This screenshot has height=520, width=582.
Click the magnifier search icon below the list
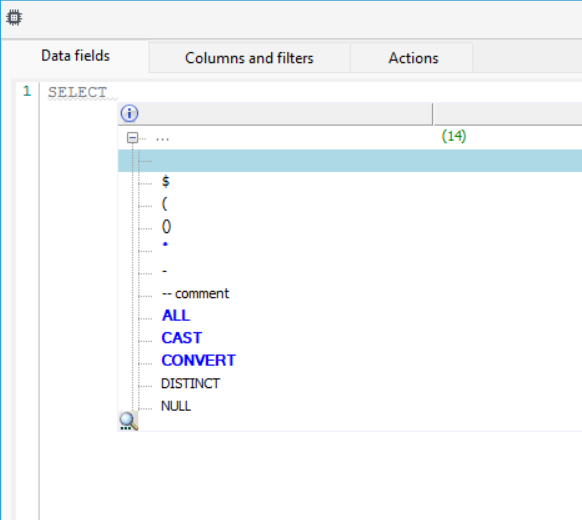(x=128, y=421)
